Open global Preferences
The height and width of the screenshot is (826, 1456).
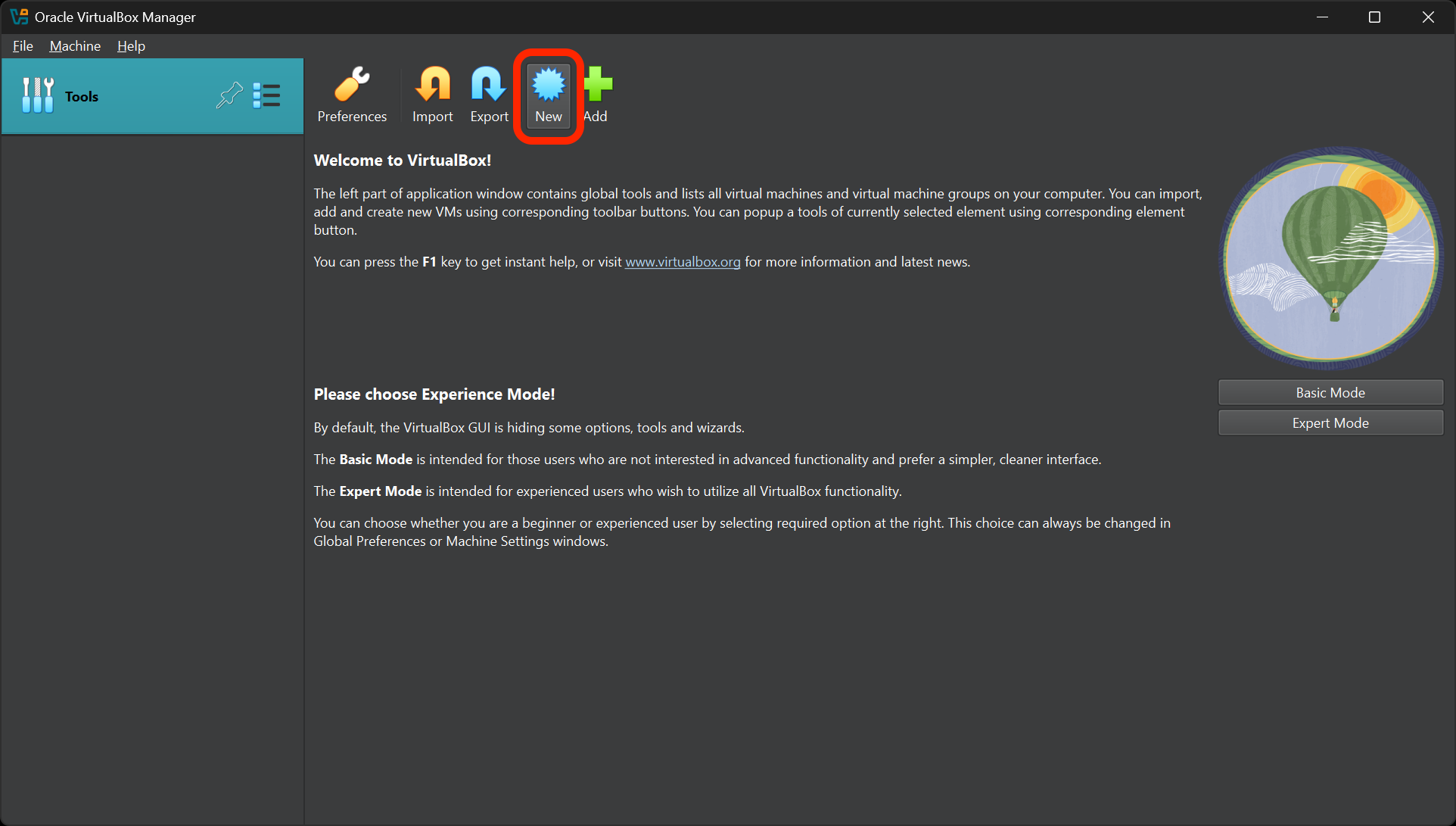351,94
